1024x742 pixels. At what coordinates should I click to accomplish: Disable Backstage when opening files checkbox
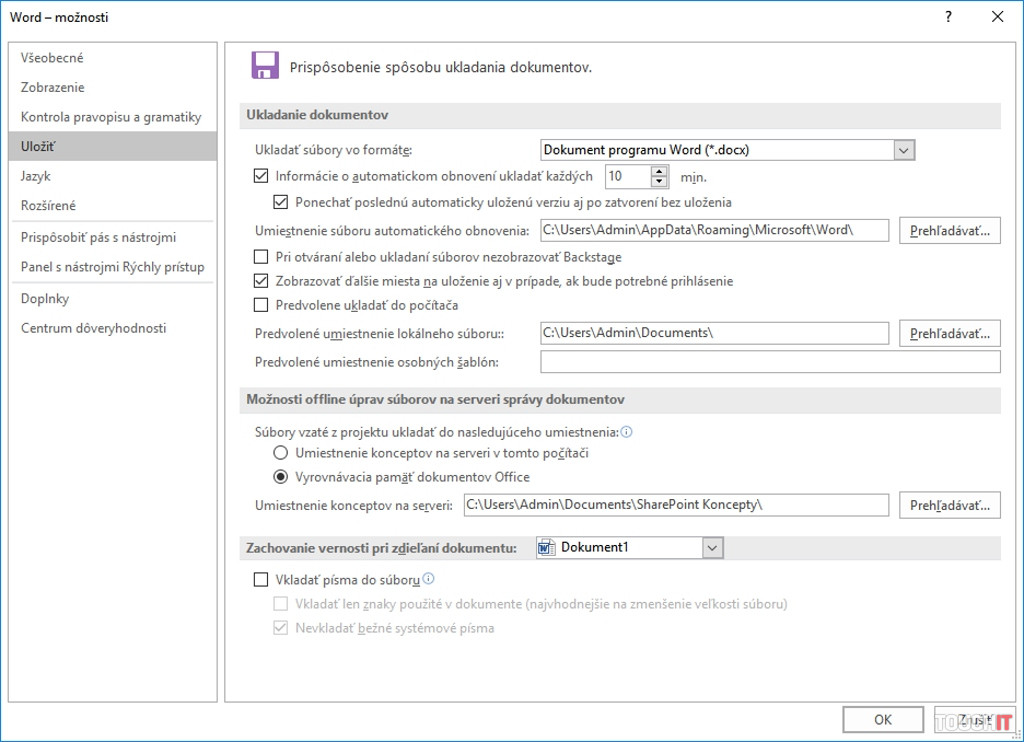click(262, 257)
